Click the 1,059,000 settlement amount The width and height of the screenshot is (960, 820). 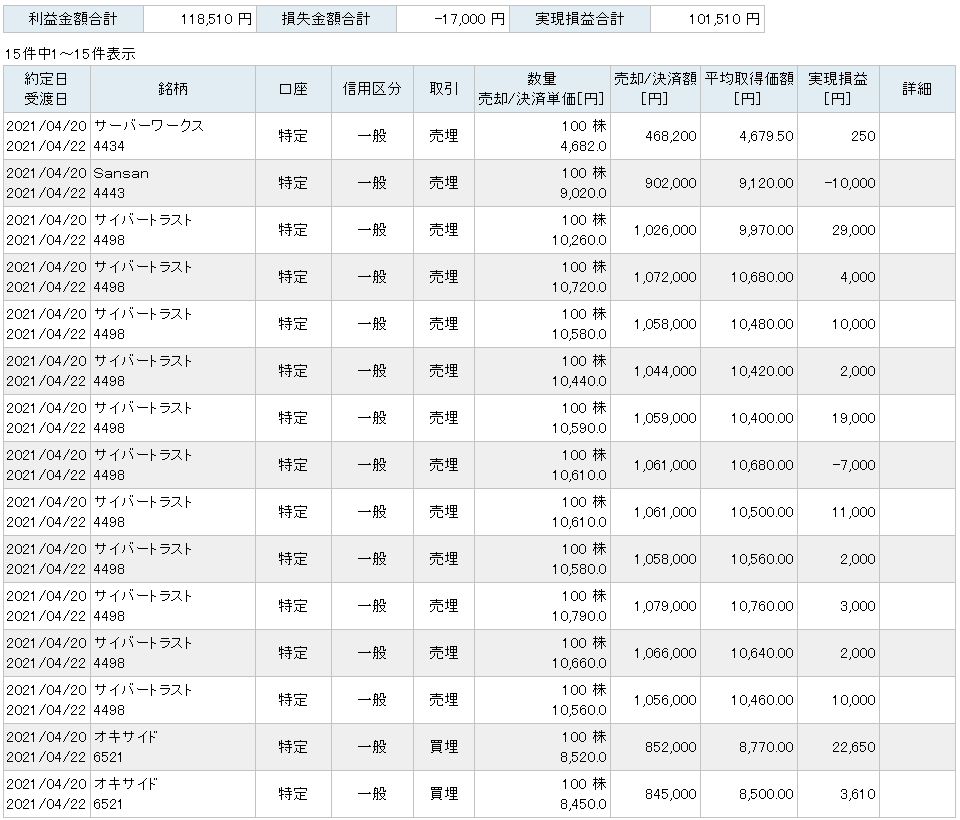click(x=665, y=418)
